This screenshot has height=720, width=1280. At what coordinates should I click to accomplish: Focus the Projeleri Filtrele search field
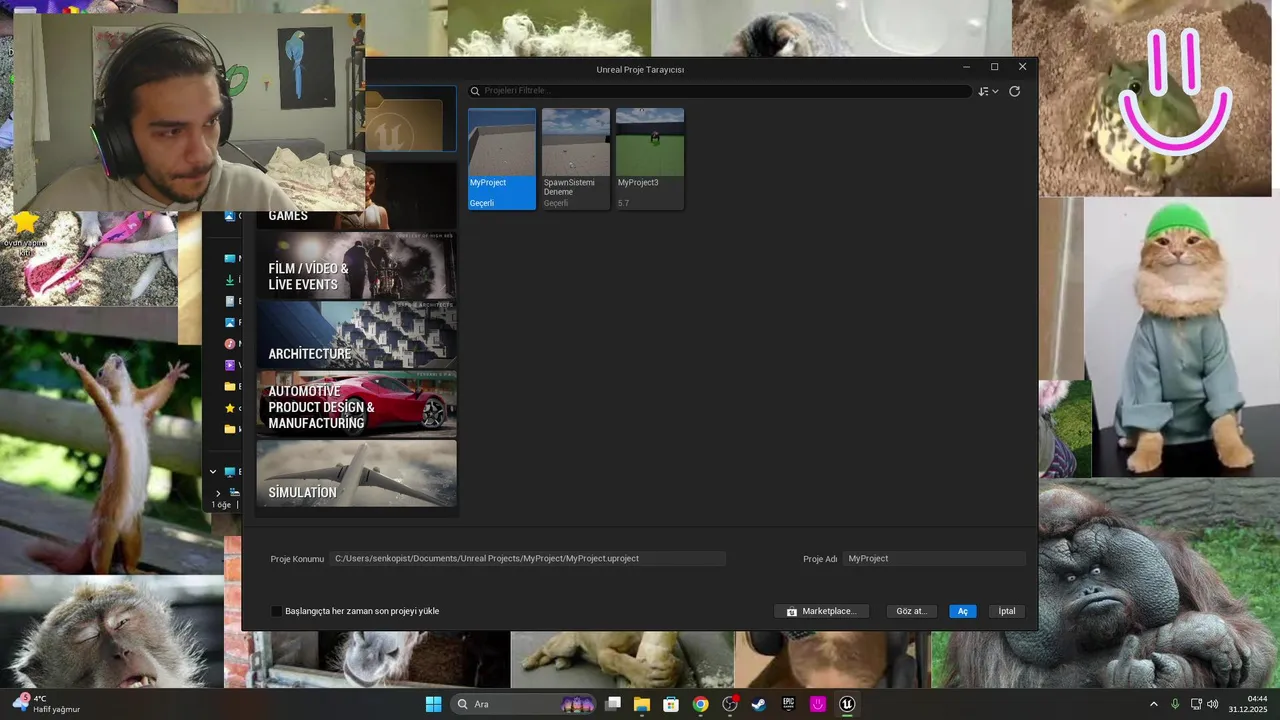pos(720,91)
